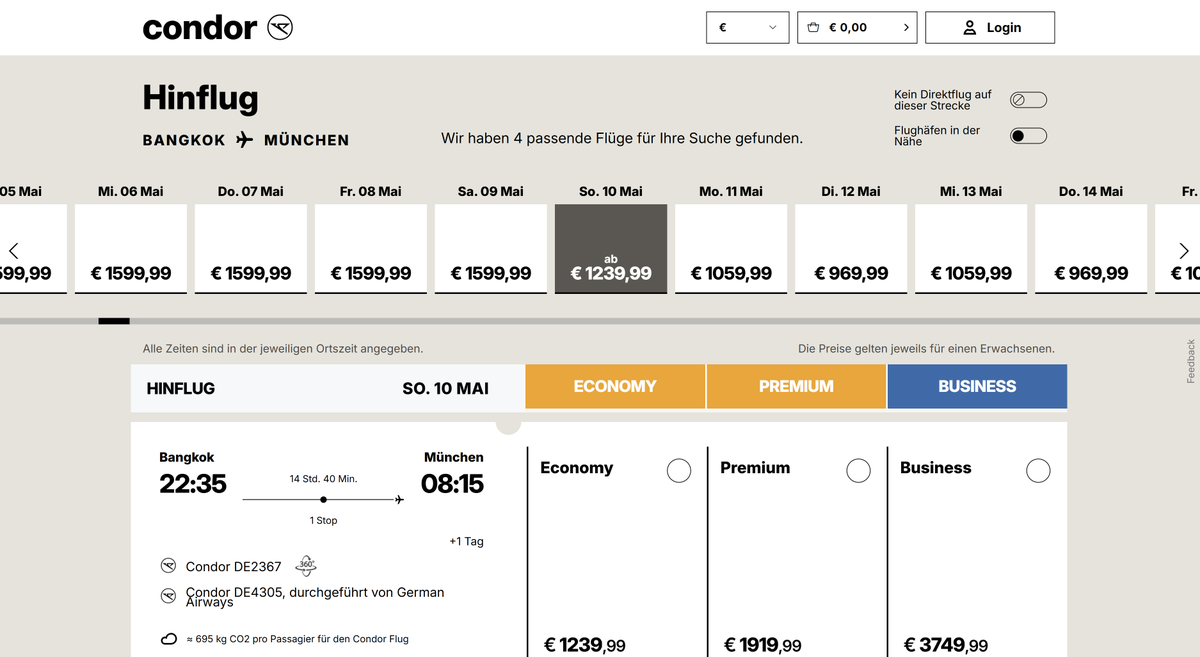Screen dimensions: 1200x657
Task: Select Di. 12 Mai date tile
Action: [x=851, y=249]
